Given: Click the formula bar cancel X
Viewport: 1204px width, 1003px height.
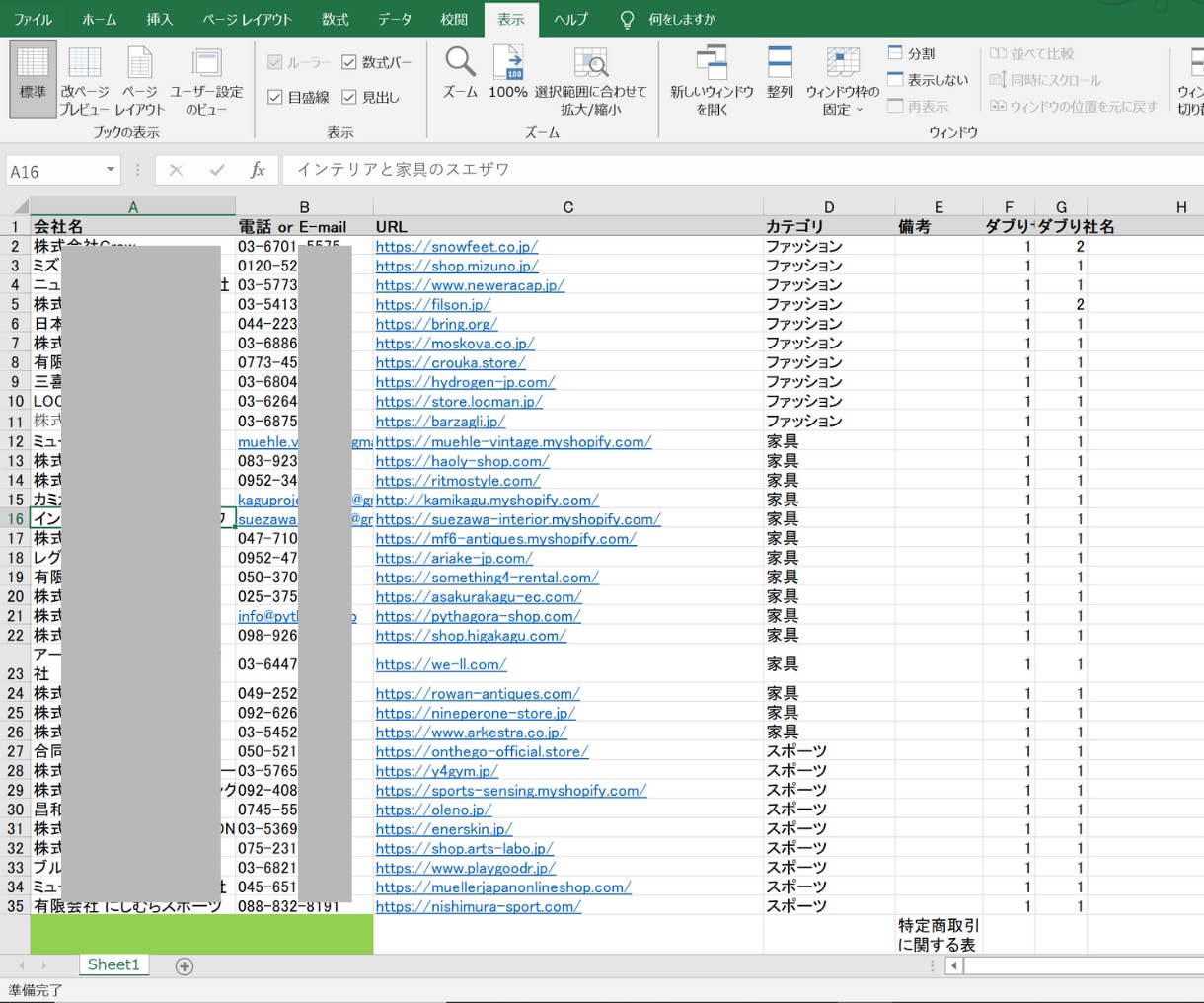Looking at the screenshot, I should click(176, 170).
